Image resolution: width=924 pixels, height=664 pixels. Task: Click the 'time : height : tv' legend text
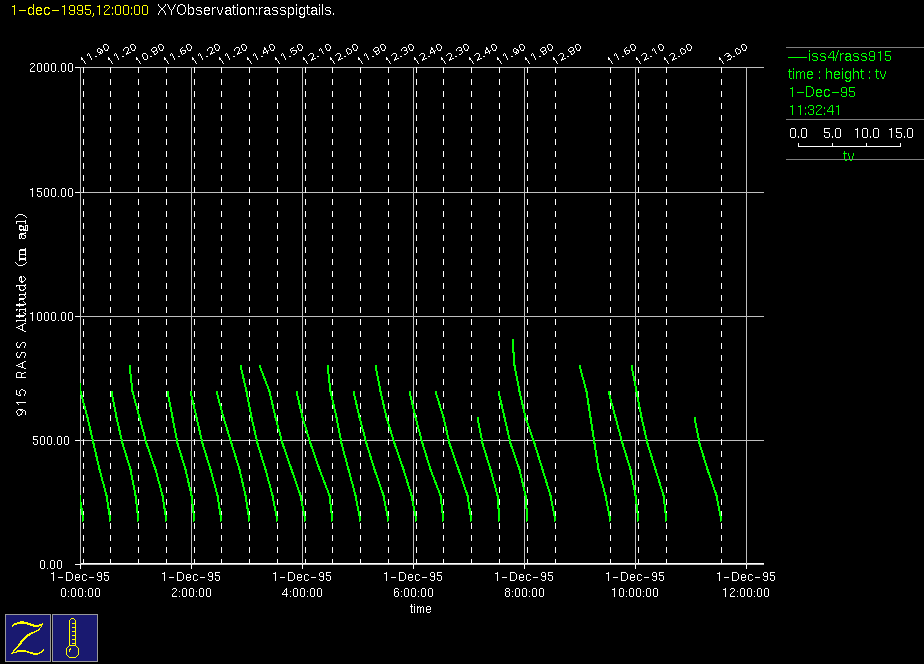(837, 74)
